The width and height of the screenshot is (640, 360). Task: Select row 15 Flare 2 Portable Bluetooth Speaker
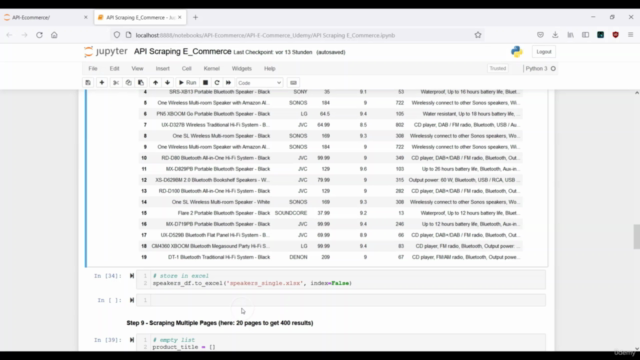pos(331,213)
